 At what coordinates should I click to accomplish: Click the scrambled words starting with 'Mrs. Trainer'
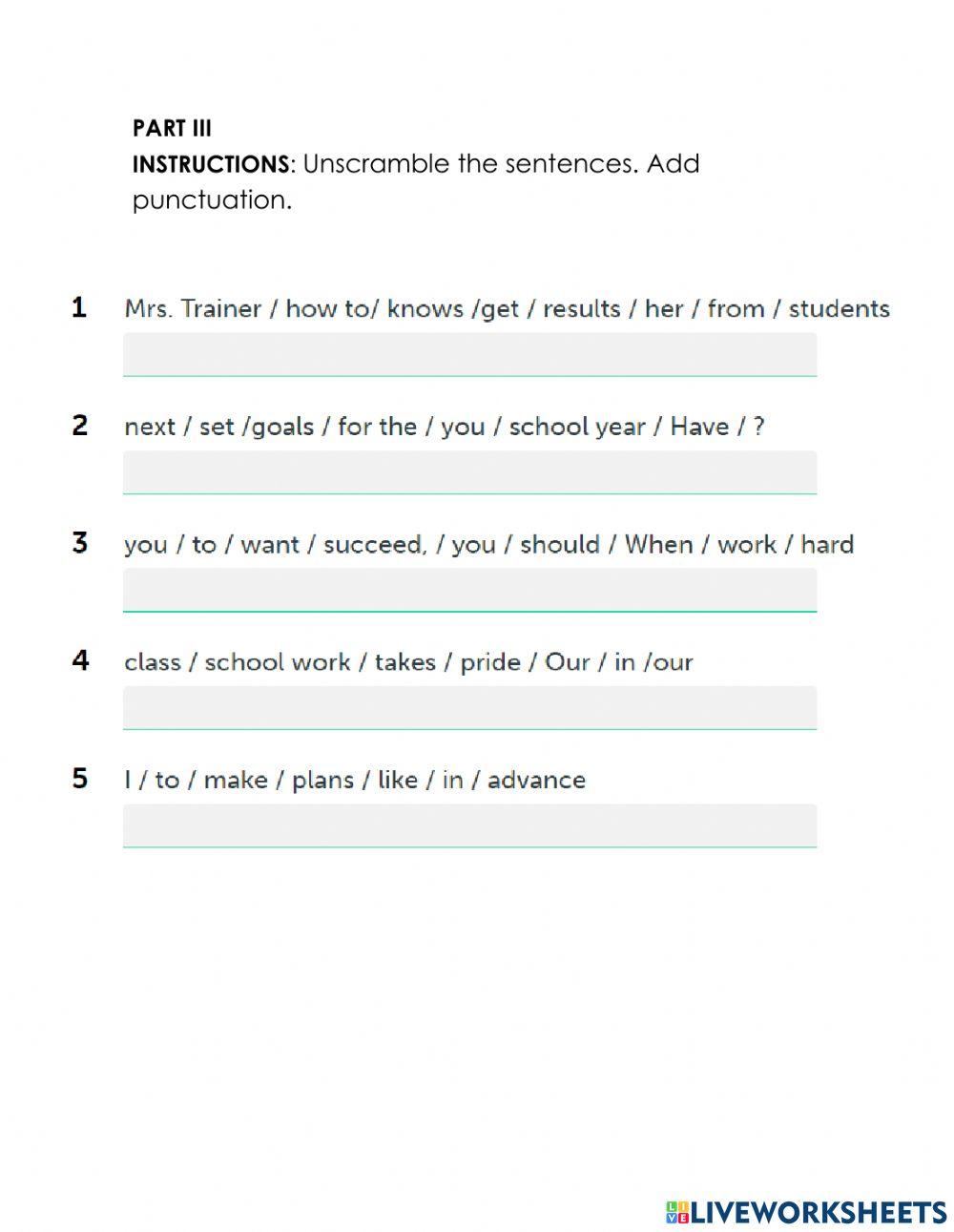tap(507, 309)
